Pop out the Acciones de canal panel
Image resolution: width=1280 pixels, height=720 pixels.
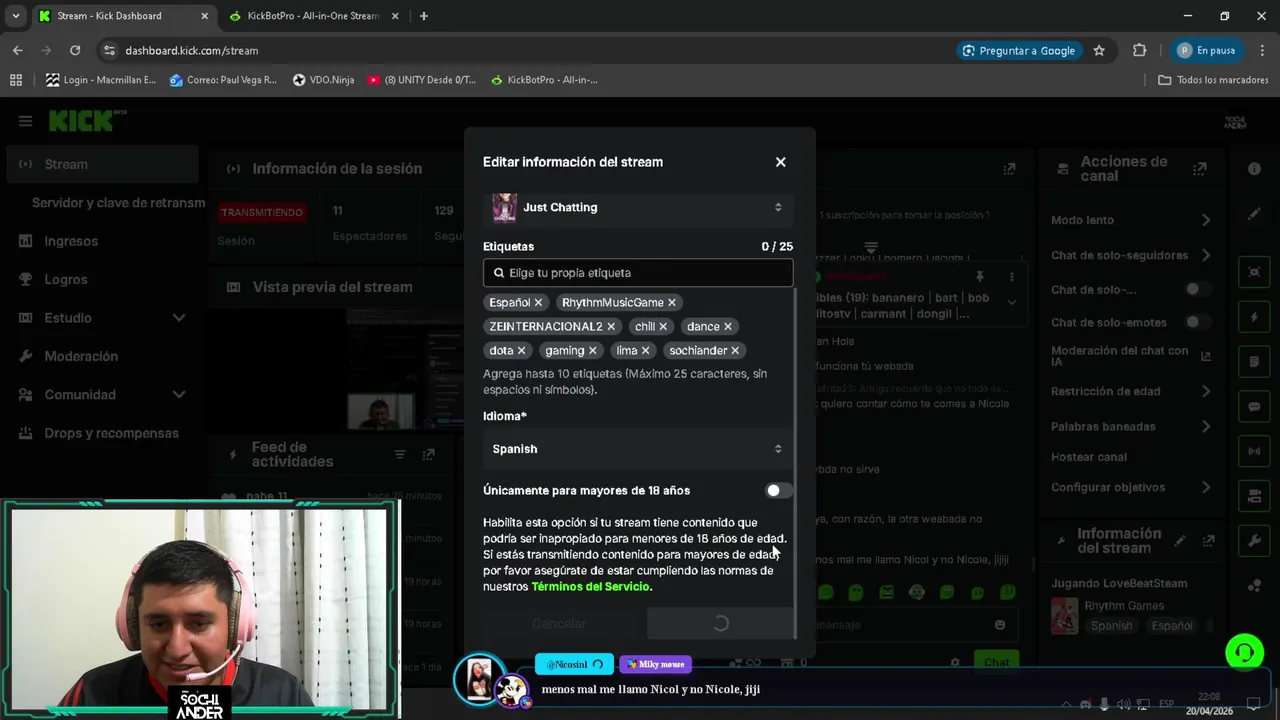click(1200, 169)
